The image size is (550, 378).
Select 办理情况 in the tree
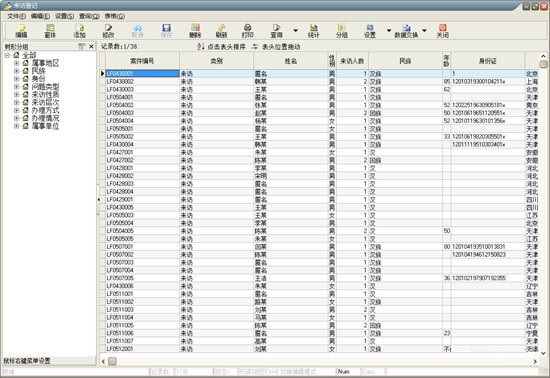(x=45, y=118)
